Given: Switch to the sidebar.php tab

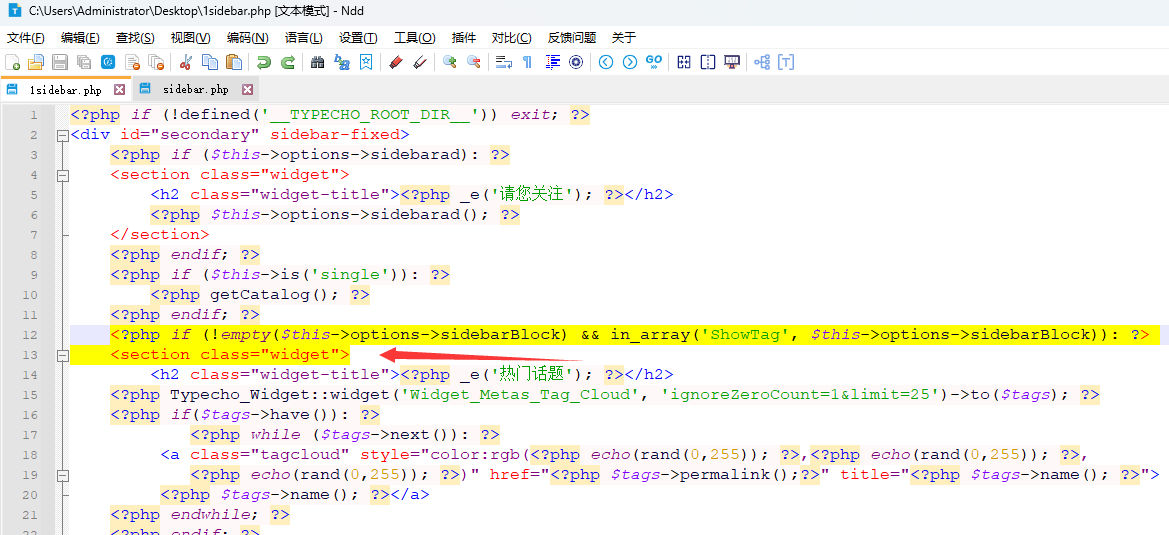Looking at the screenshot, I should pyautogui.click(x=195, y=89).
